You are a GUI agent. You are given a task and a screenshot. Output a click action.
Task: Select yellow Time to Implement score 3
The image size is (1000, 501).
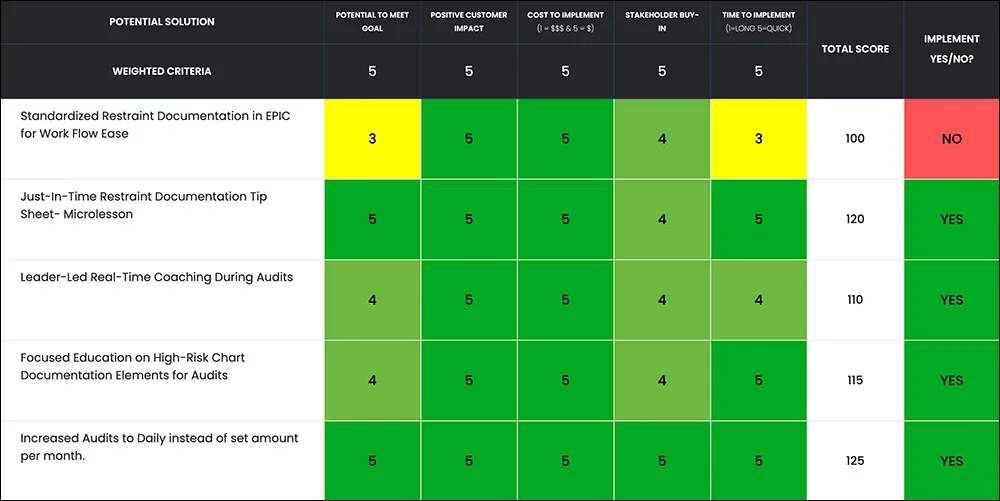758,138
